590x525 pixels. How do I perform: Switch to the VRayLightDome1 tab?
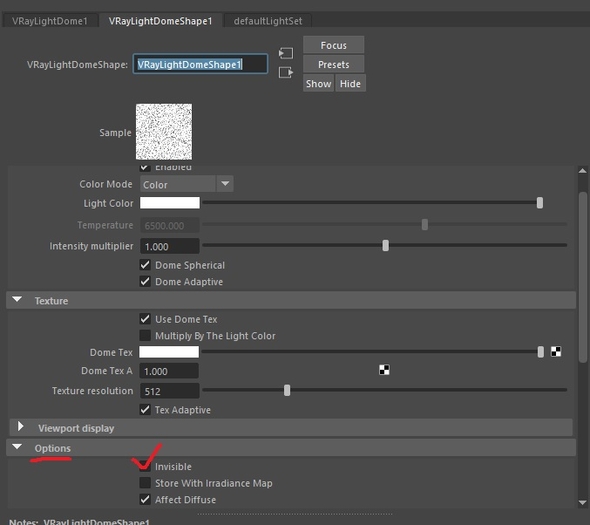pos(50,21)
